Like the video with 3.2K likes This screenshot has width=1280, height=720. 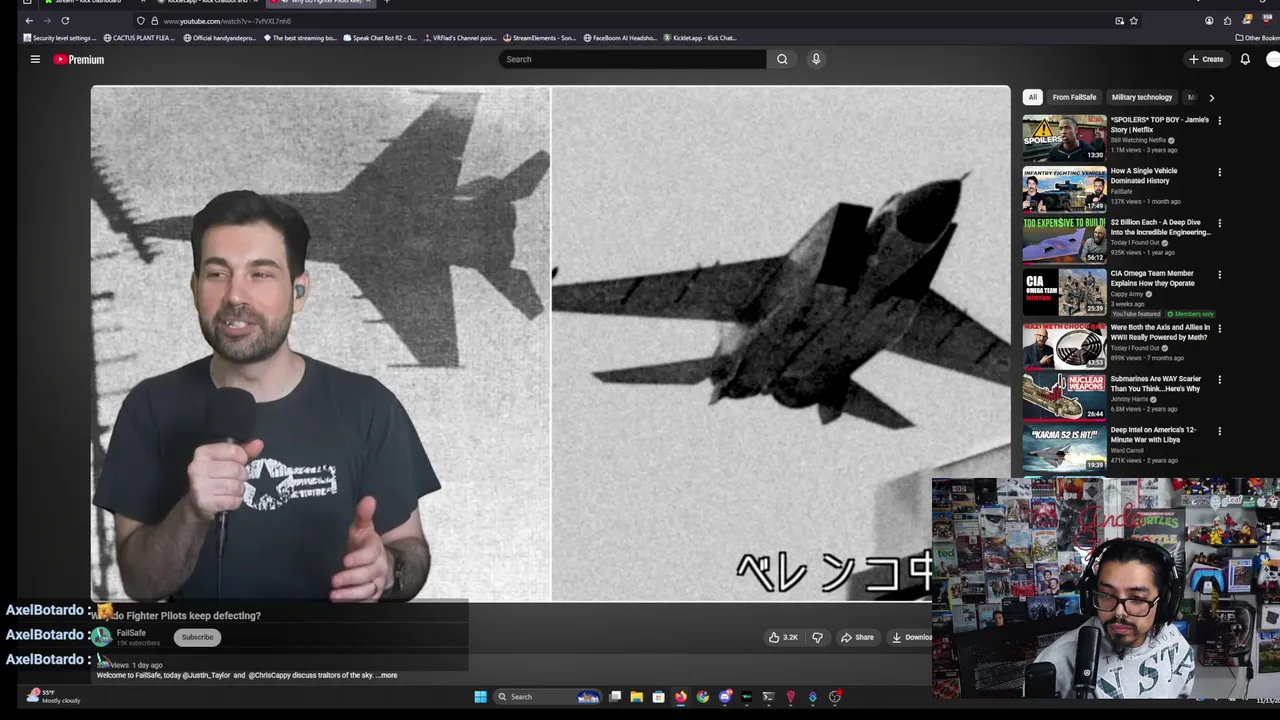click(783, 637)
